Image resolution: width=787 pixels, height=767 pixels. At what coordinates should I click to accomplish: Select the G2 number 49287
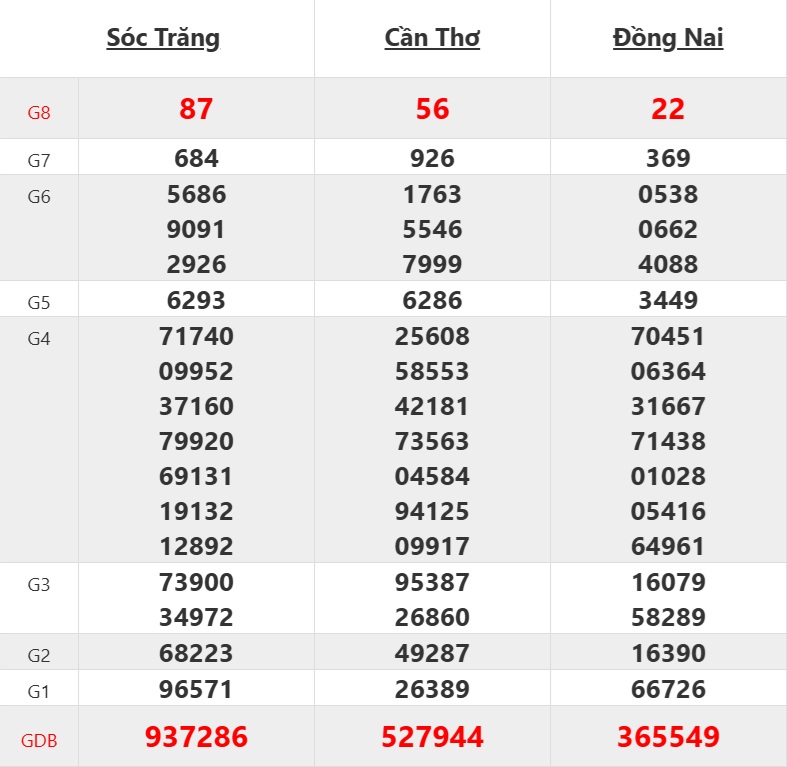(x=432, y=653)
